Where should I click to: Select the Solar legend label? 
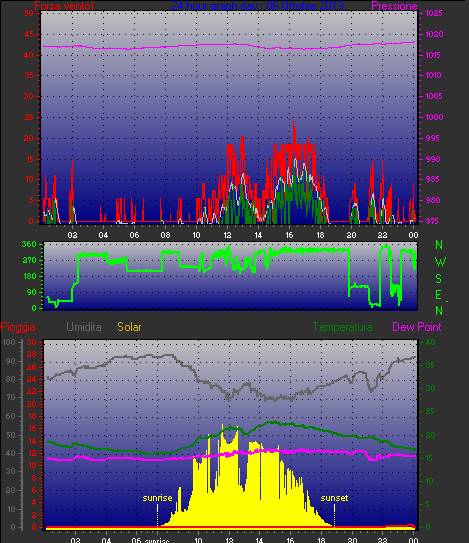pos(129,327)
